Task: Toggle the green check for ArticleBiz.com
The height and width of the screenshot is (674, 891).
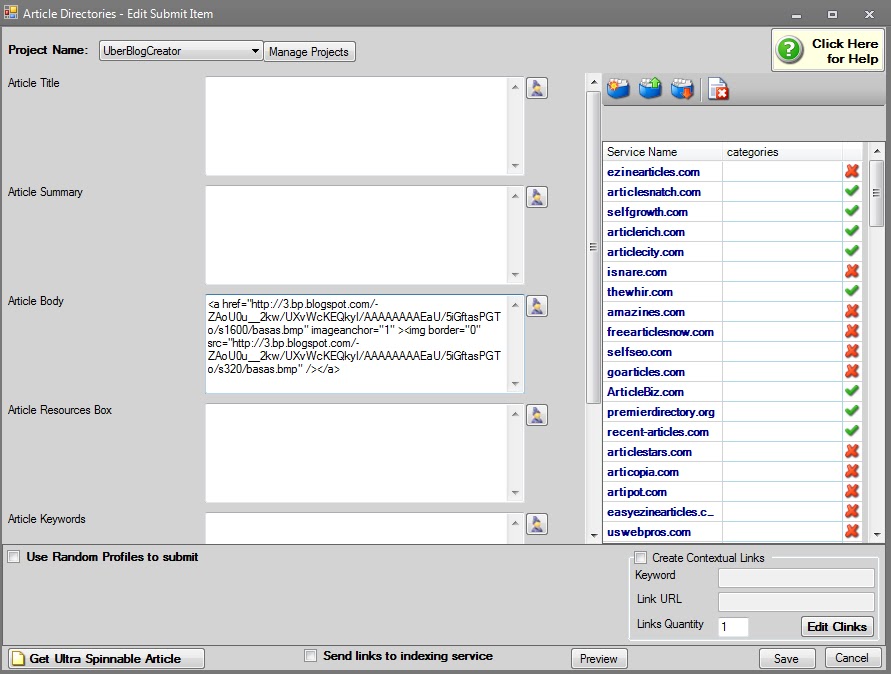Action: (852, 391)
